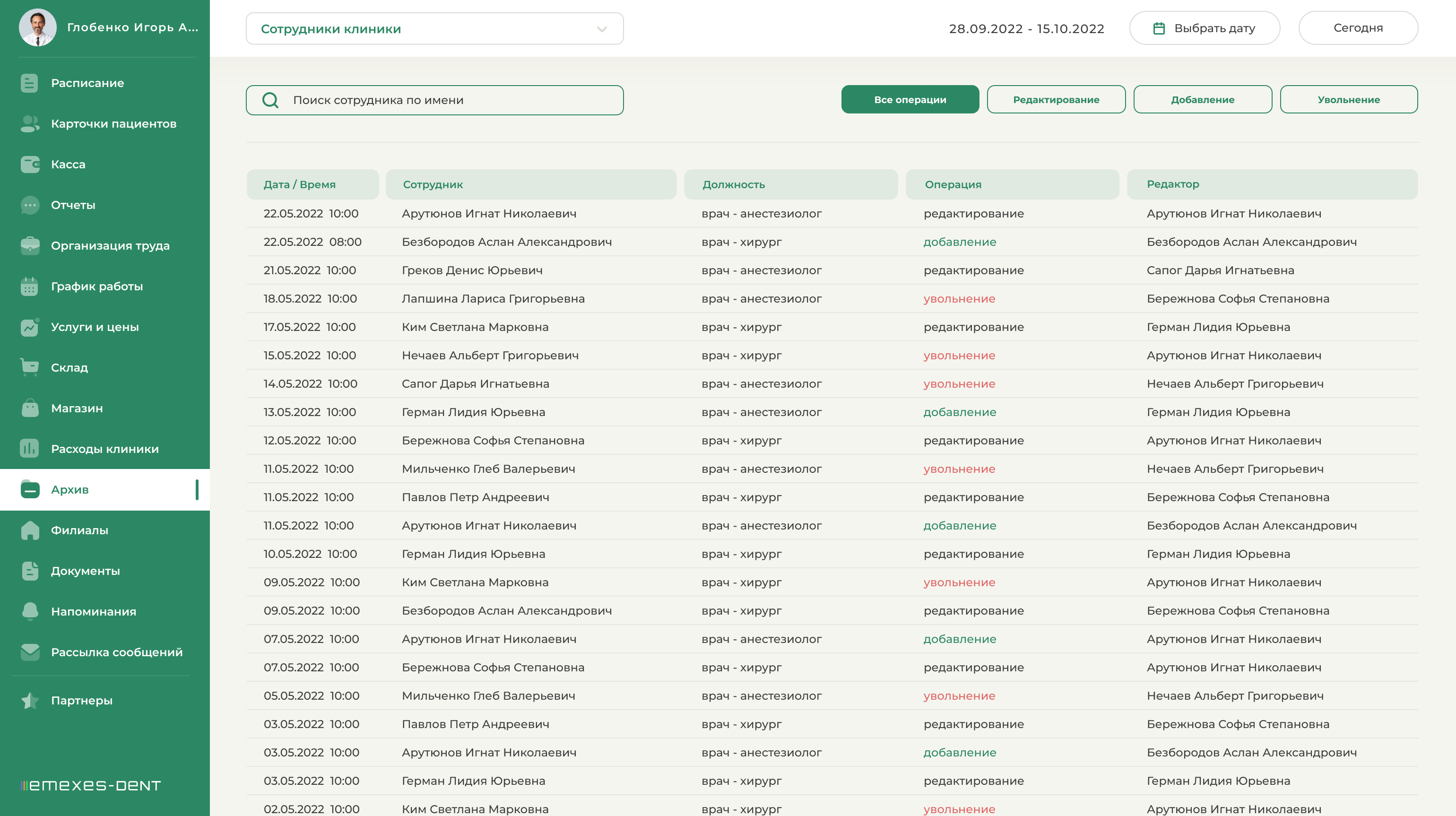Open the Сотрудники клиники dropdown
Screen dimensions: 1456x816
point(434,28)
